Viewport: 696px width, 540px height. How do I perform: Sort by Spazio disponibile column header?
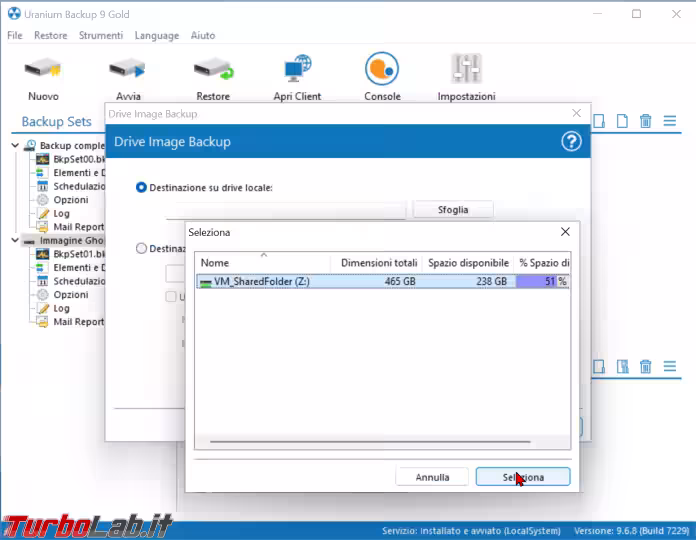(x=468, y=263)
